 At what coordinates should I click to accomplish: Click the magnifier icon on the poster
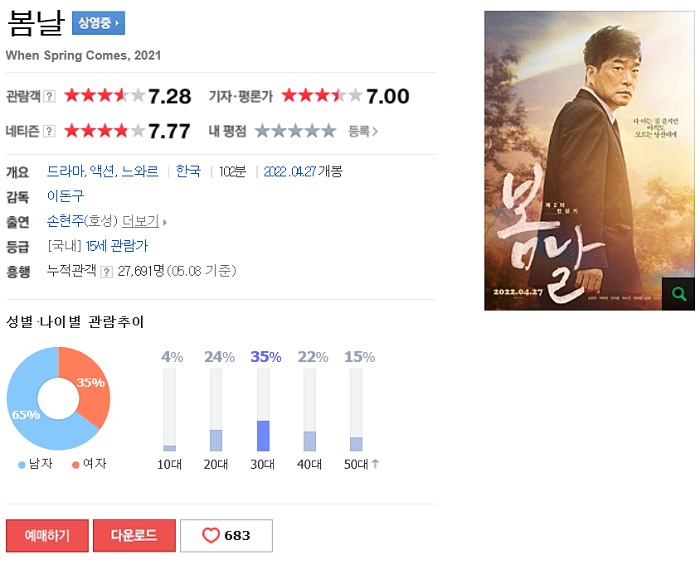point(678,294)
